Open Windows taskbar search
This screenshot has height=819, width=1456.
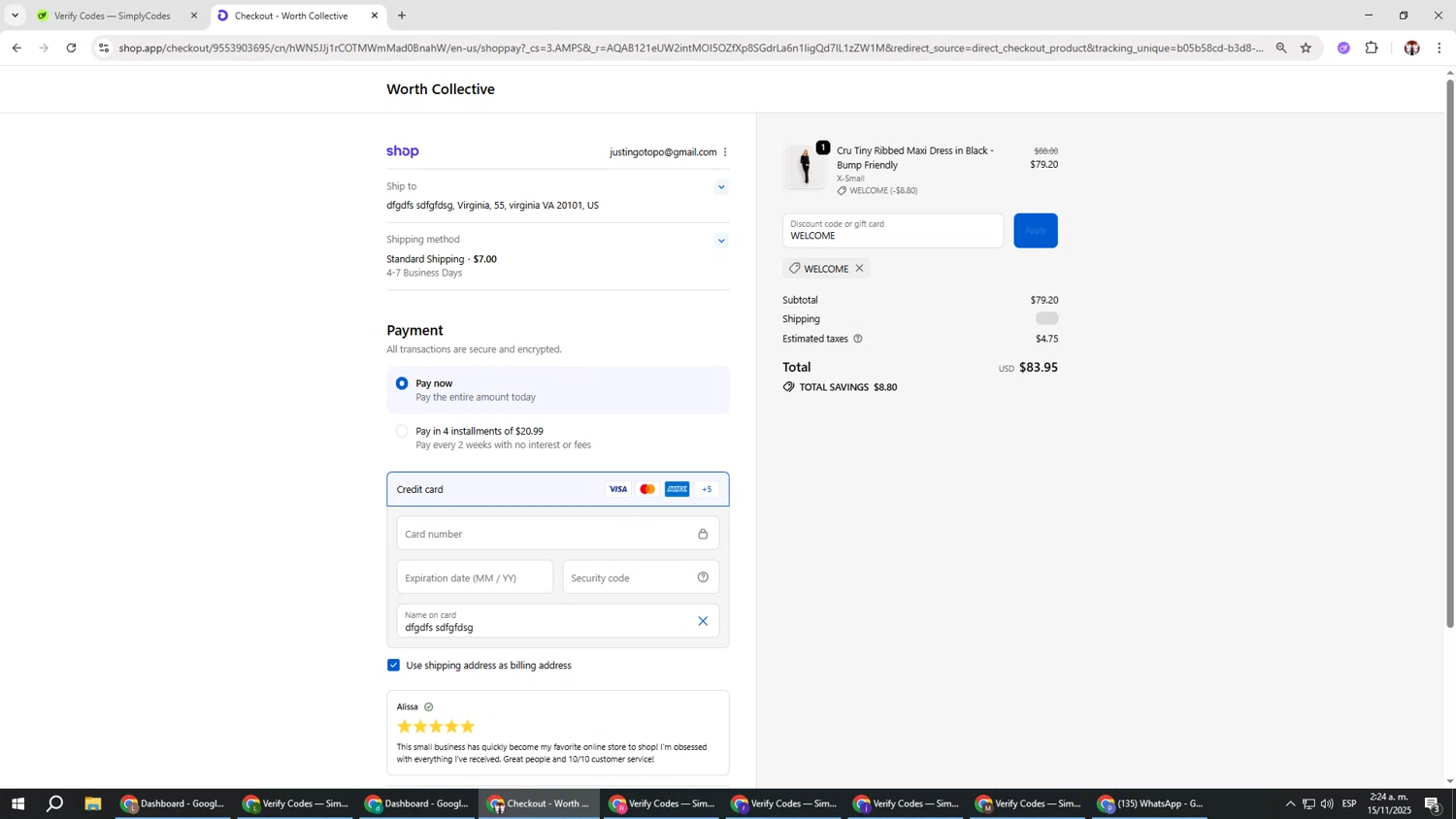55,804
